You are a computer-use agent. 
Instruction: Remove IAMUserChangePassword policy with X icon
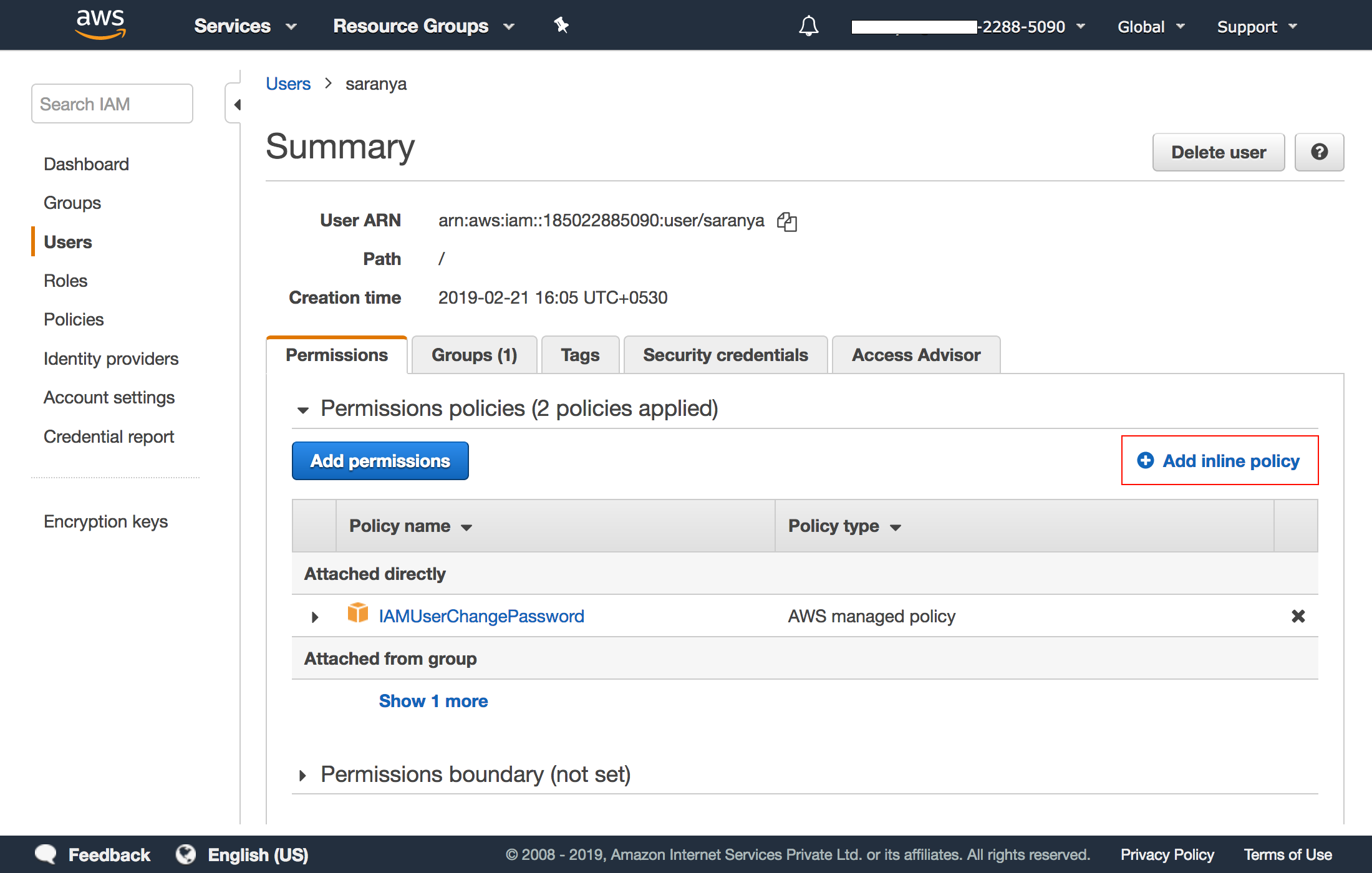pos(1298,616)
